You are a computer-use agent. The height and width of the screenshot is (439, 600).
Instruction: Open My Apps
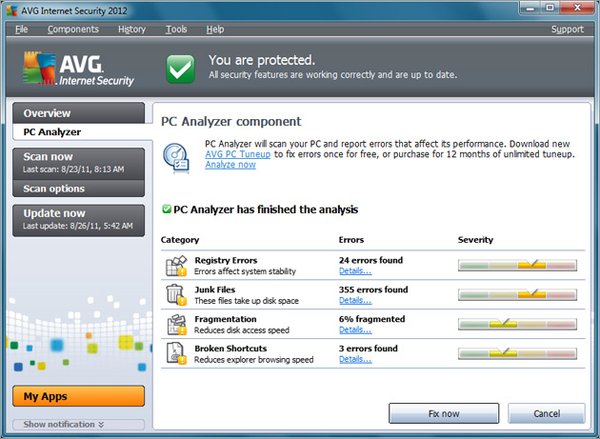[x=78, y=396]
